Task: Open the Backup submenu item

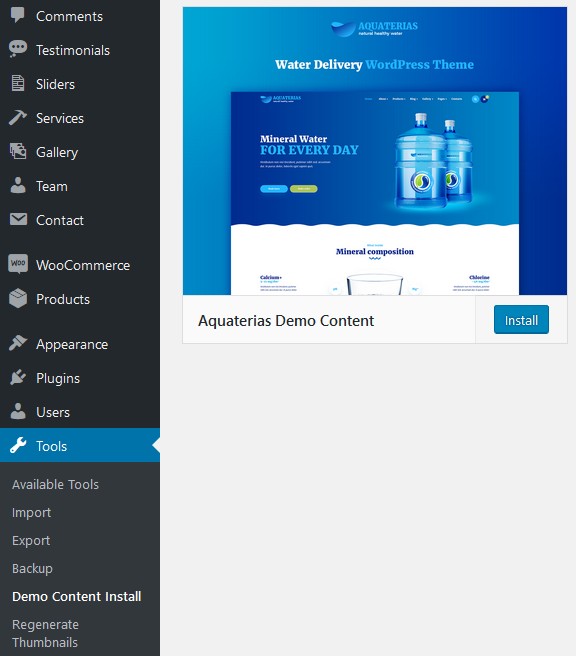Action: coord(32,569)
